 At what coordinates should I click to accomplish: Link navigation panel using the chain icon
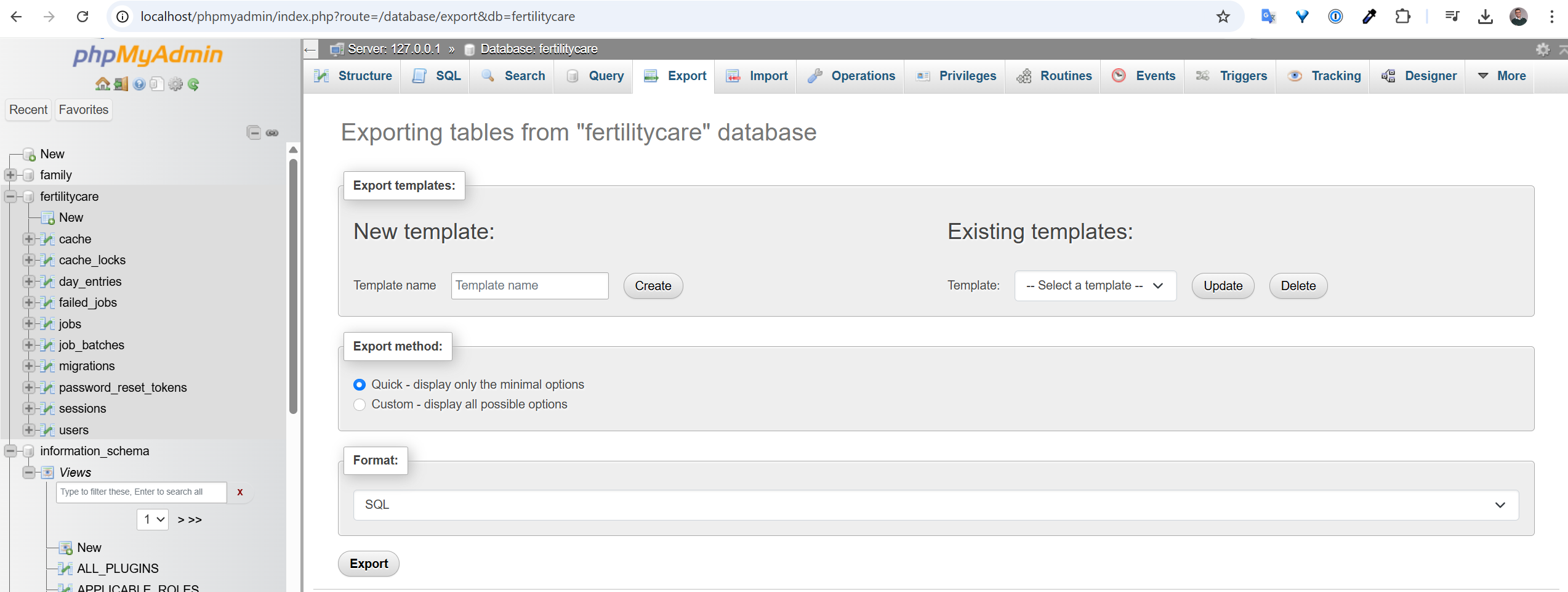click(x=272, y=132)
